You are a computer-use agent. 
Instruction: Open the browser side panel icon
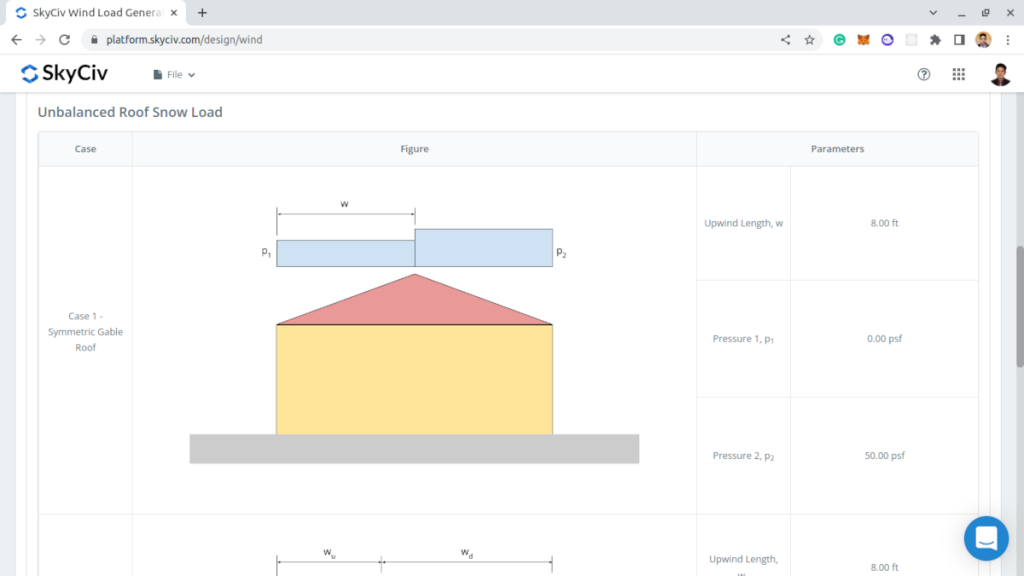(957, 39)
